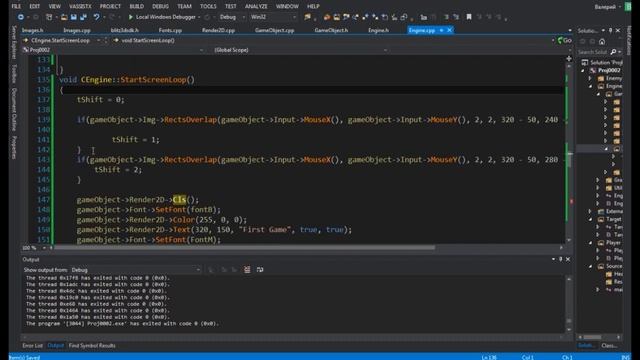Open the Server Explorer side tab
Viewport: 640px width, 360px height.
14,42
